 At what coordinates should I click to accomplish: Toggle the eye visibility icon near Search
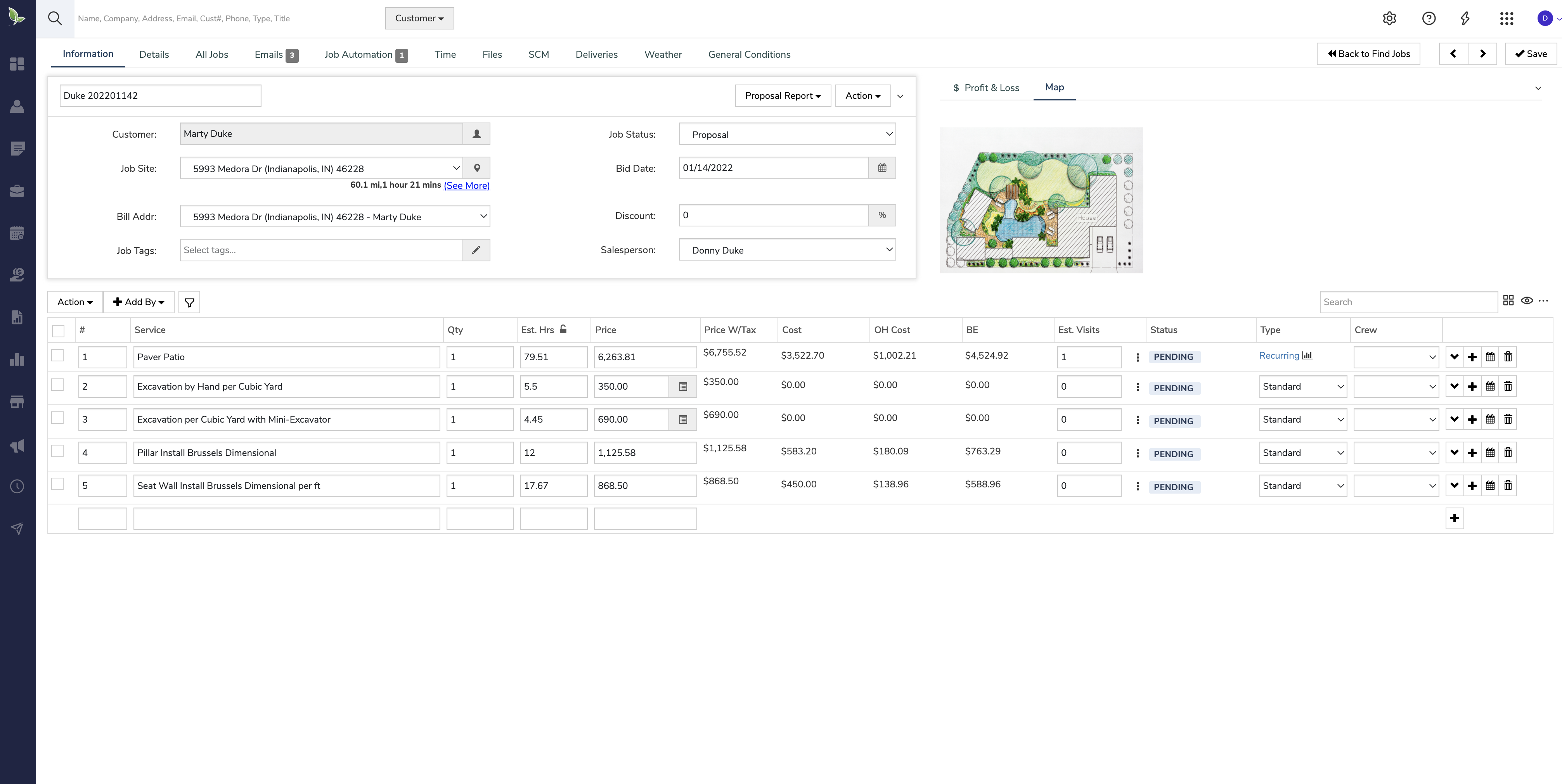click(x=1527, y=300)
